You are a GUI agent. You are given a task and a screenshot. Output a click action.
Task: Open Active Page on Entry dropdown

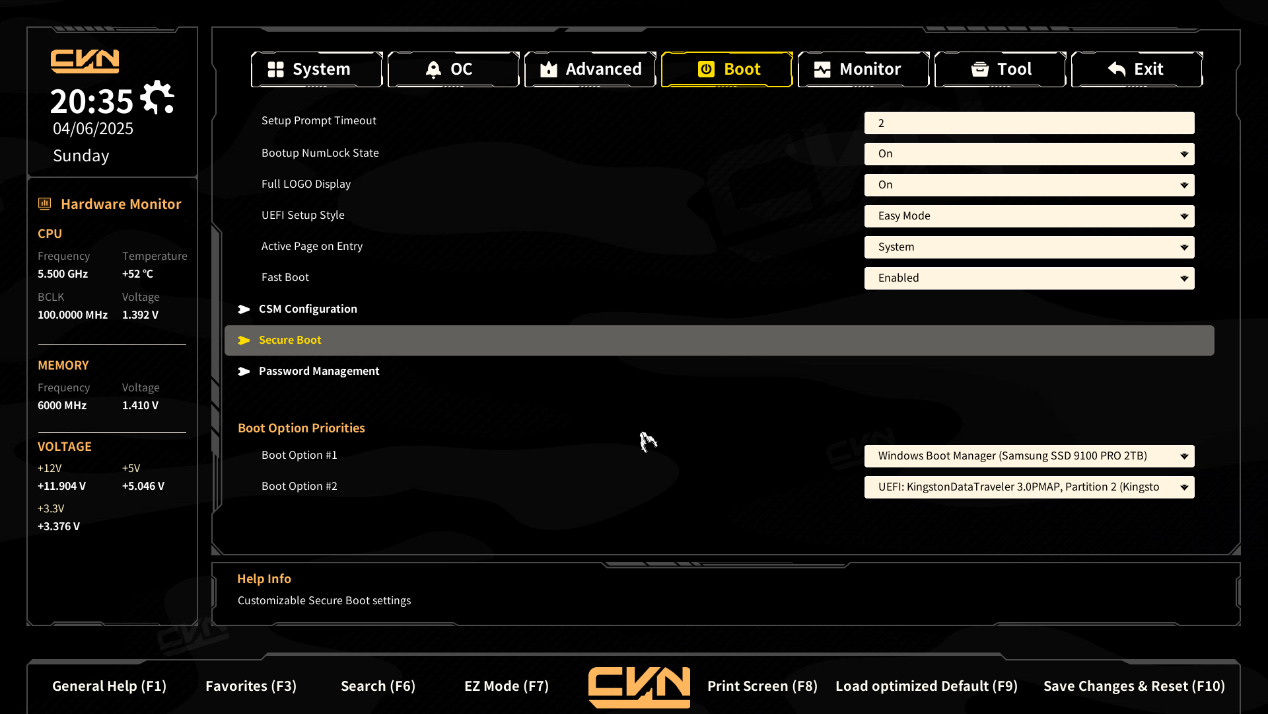1029,247
